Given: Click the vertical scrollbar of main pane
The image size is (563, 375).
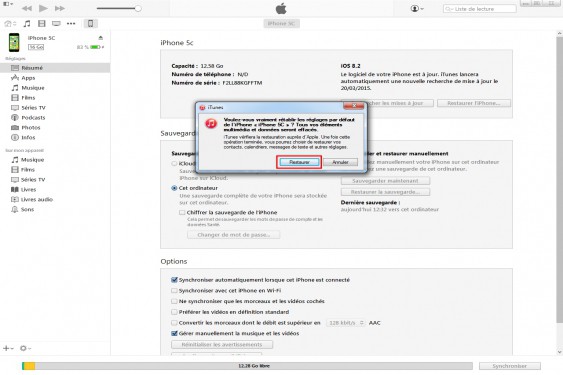Looking at the screenshot, I should pos(559,180).
